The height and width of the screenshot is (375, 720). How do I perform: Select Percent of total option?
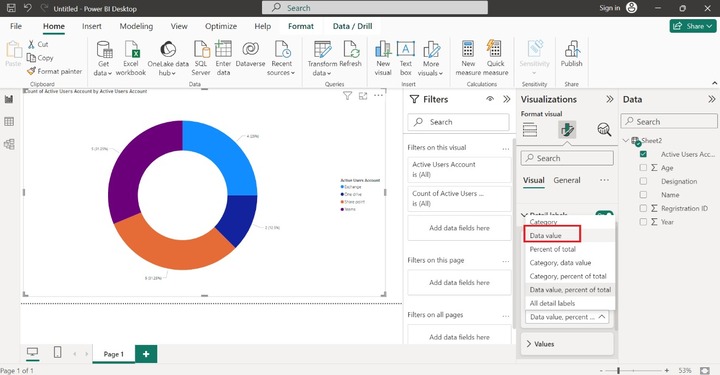569,249
